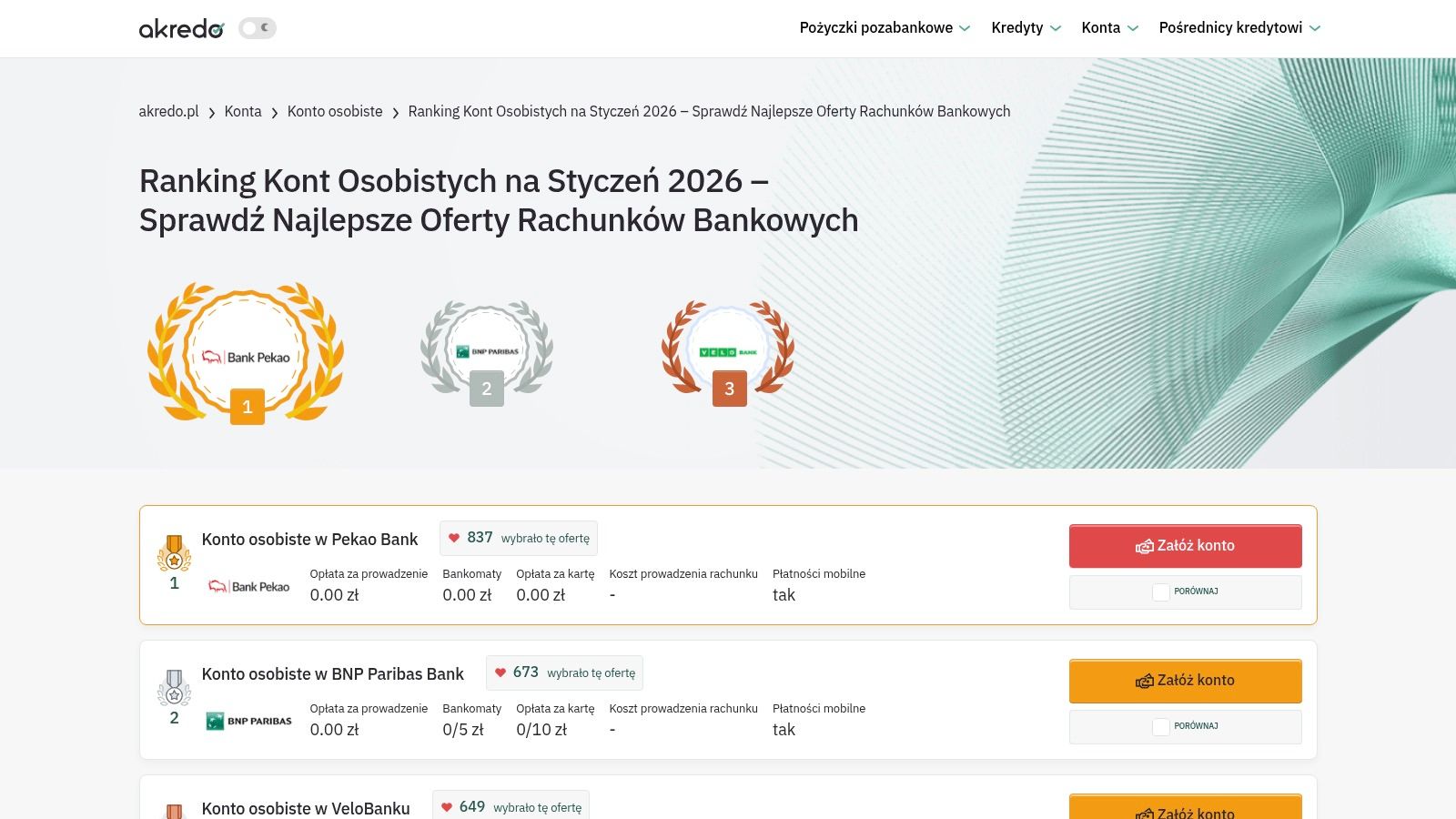Click the 0/10 zł Opłata za kartę value
The width and height of the screenshot is (1456, 819).
[x=541, y=730]
